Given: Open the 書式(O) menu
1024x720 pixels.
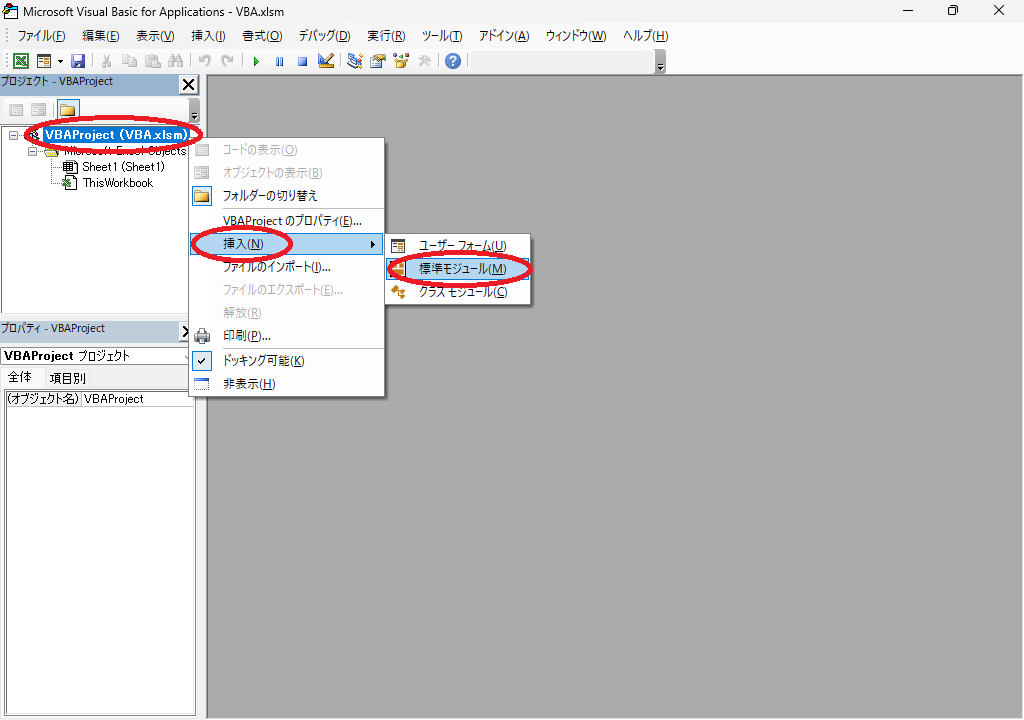Looking at the screenshot, I should pyautogui.click(x=262, y=36).
